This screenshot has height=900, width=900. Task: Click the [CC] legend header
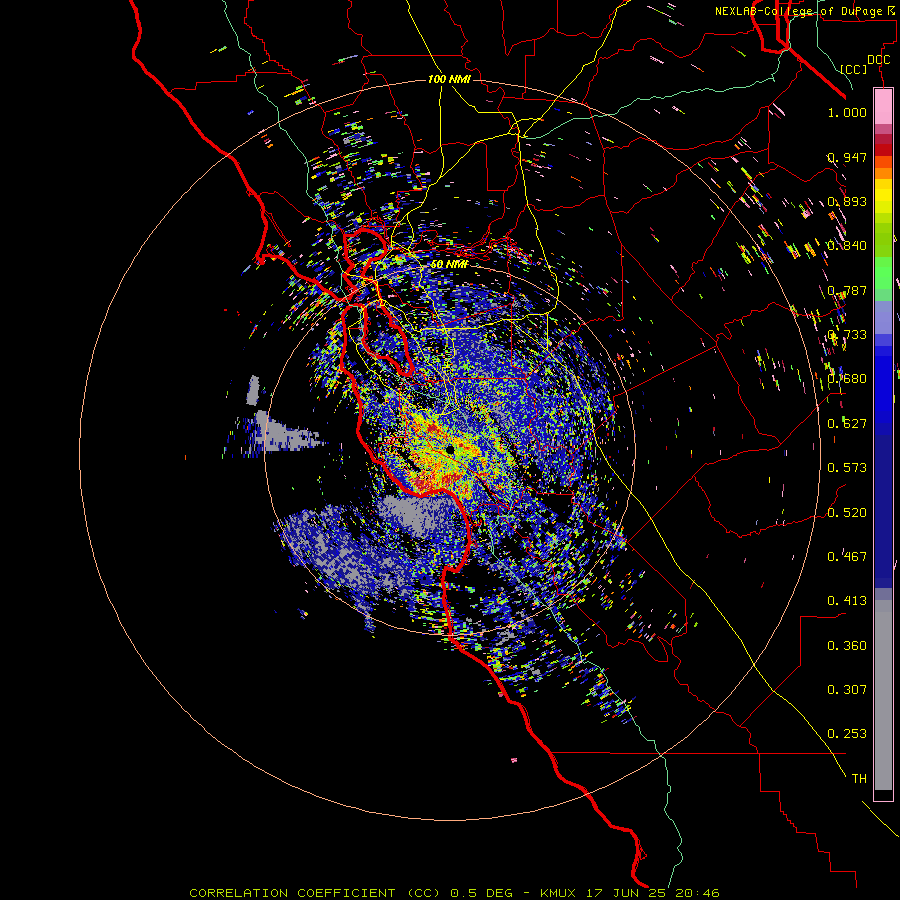pyautogui.click(x=854, y=69)
